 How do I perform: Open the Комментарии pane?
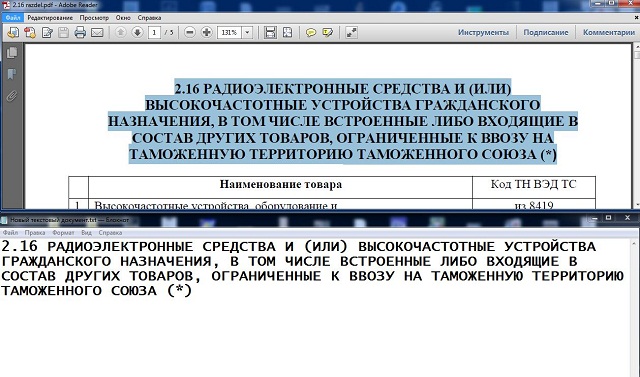click(609, 32)
